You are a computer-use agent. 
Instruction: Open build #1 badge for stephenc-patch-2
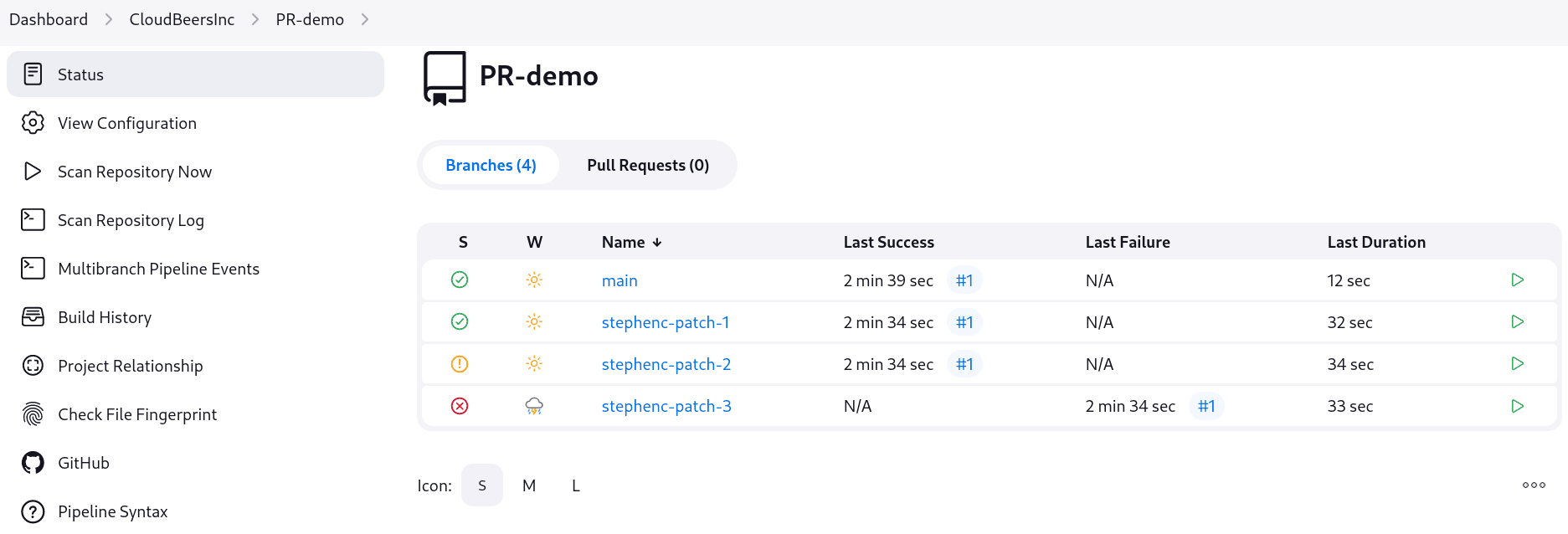(x=964, y=364)
